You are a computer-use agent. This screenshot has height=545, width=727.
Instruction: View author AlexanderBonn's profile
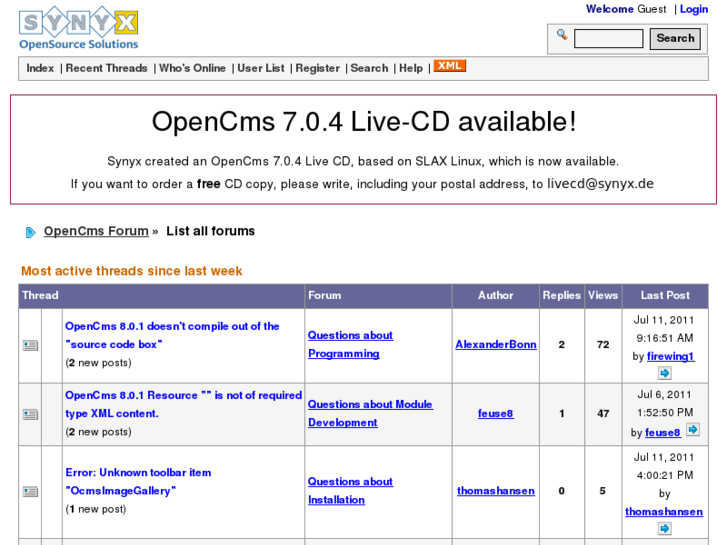pyautogui.click(x=496, y=345)
